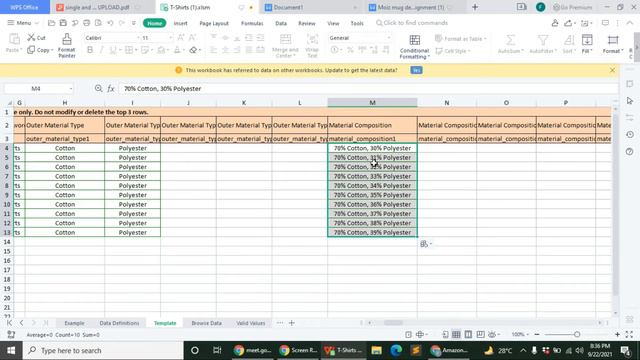Click Go Premium button
This screenshot has width=640, height=360.
click(572, 7)
